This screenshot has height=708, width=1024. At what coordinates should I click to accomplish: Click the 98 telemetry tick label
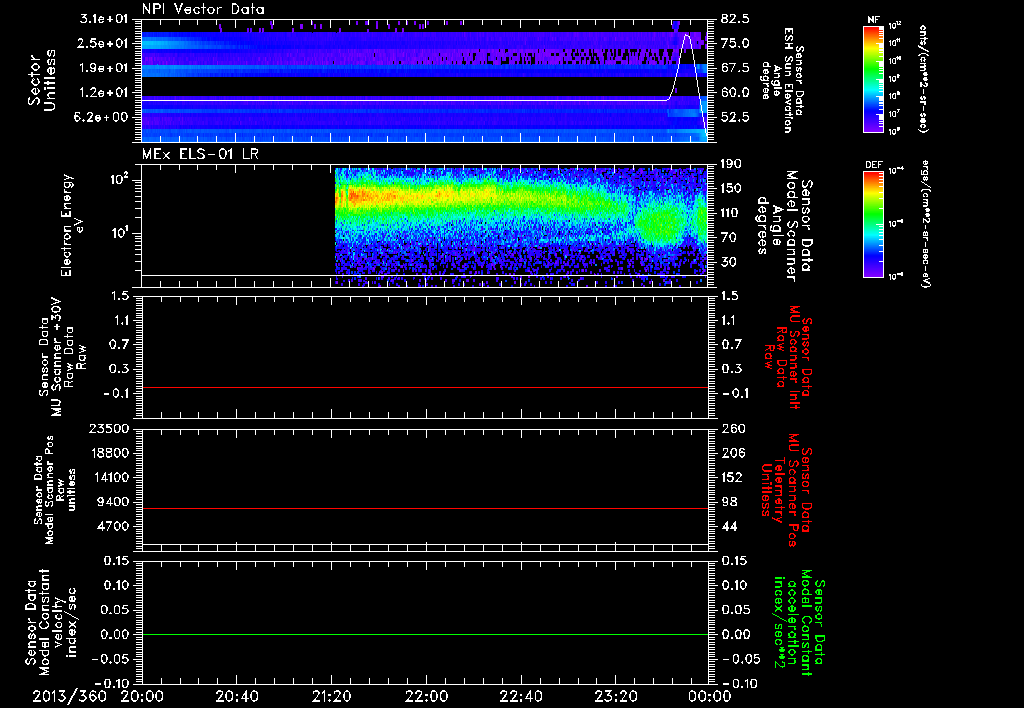729,502
